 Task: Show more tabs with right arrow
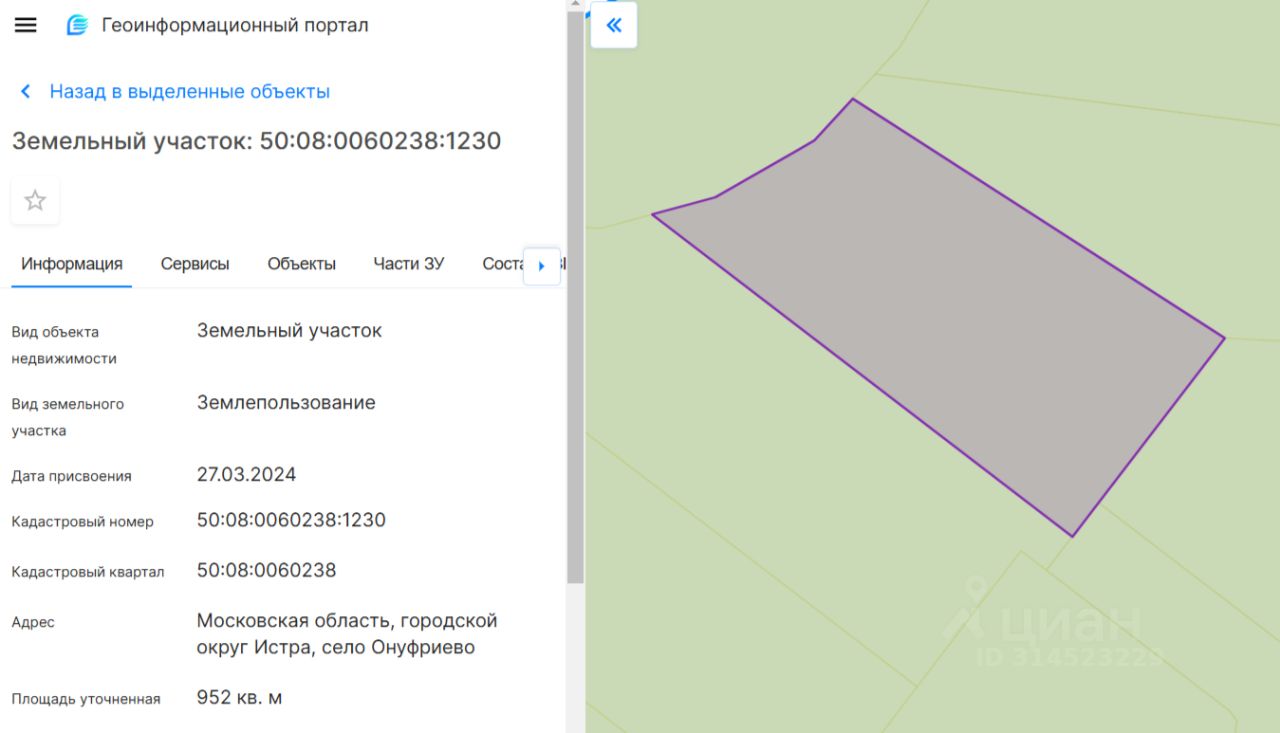[x=542, y=266]
